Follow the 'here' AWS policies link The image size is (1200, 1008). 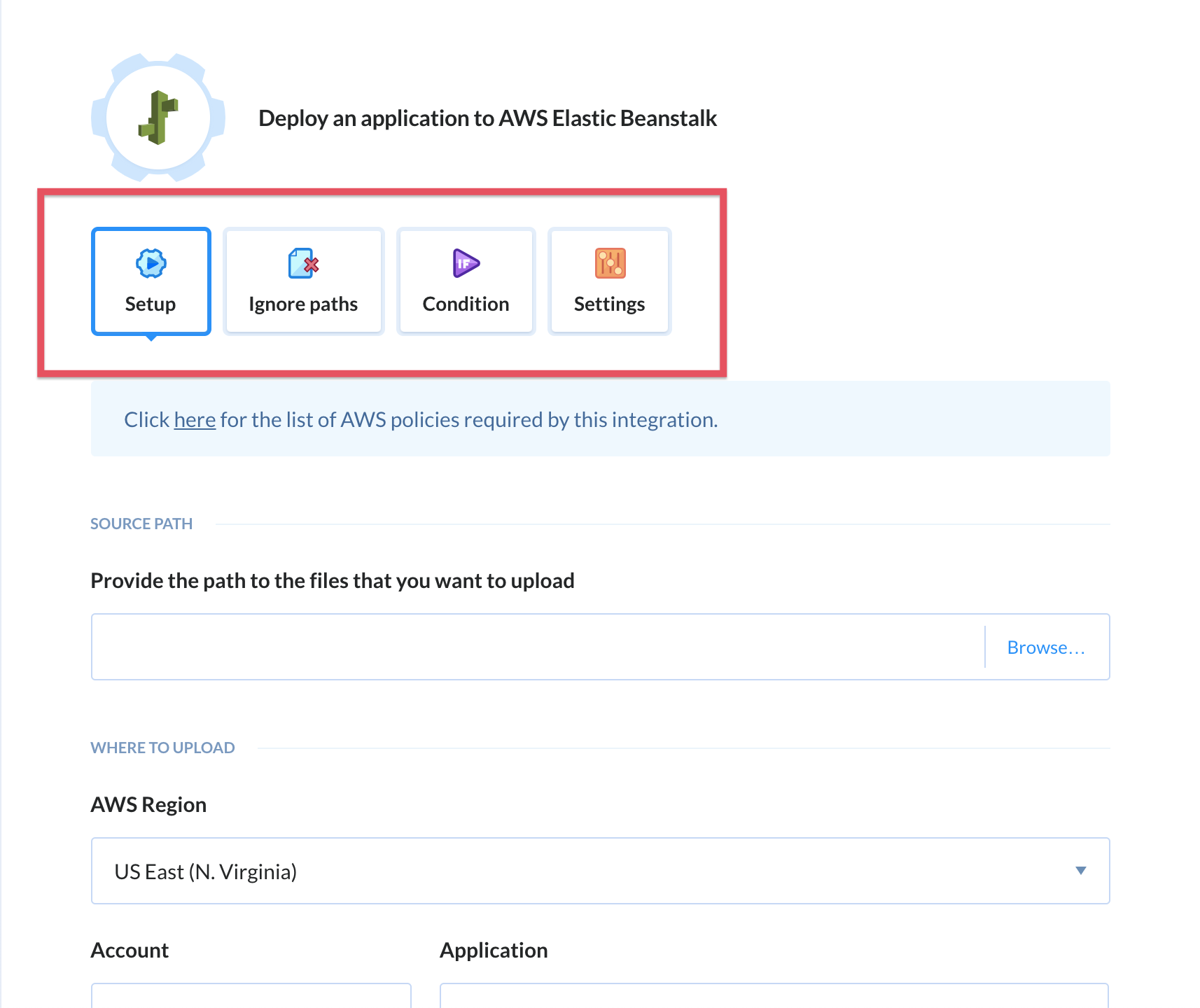tap(195, 419)
